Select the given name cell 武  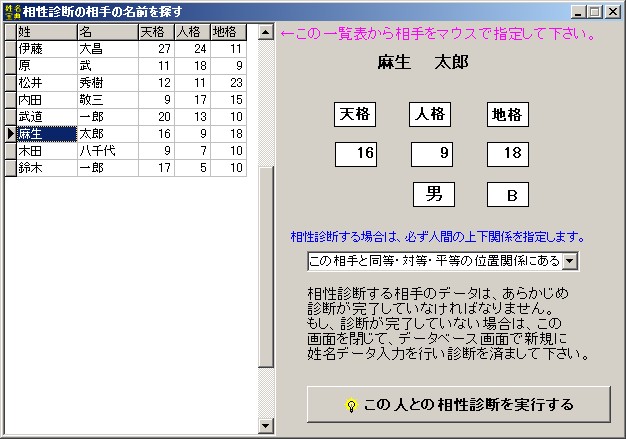point(108,66)
